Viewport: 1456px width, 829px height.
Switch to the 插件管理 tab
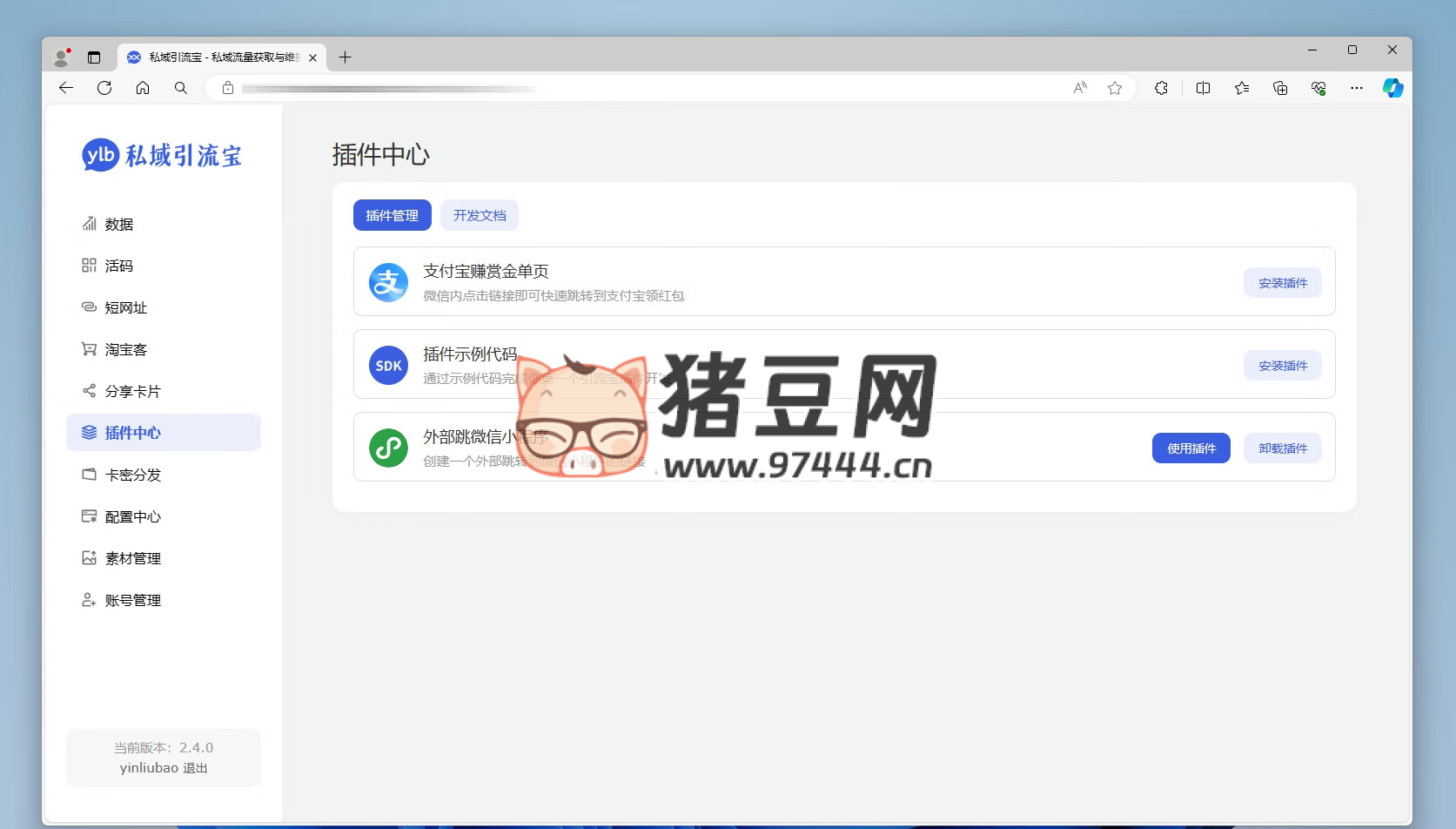click(393, 215)
